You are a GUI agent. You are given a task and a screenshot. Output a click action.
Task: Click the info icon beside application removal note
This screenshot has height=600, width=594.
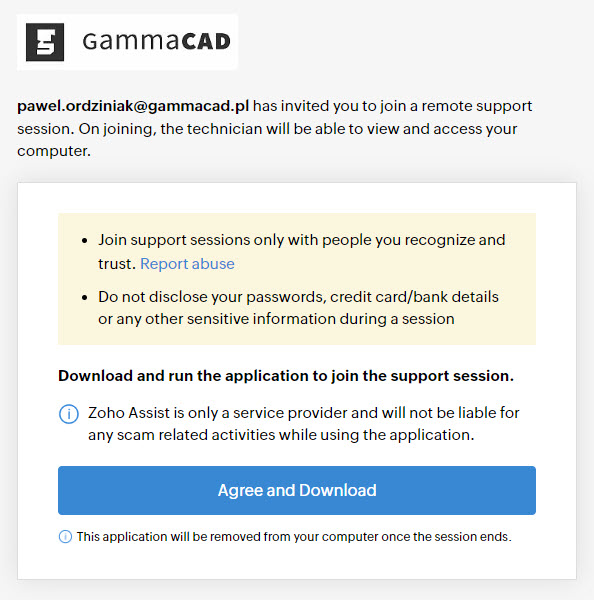[65, 536]
